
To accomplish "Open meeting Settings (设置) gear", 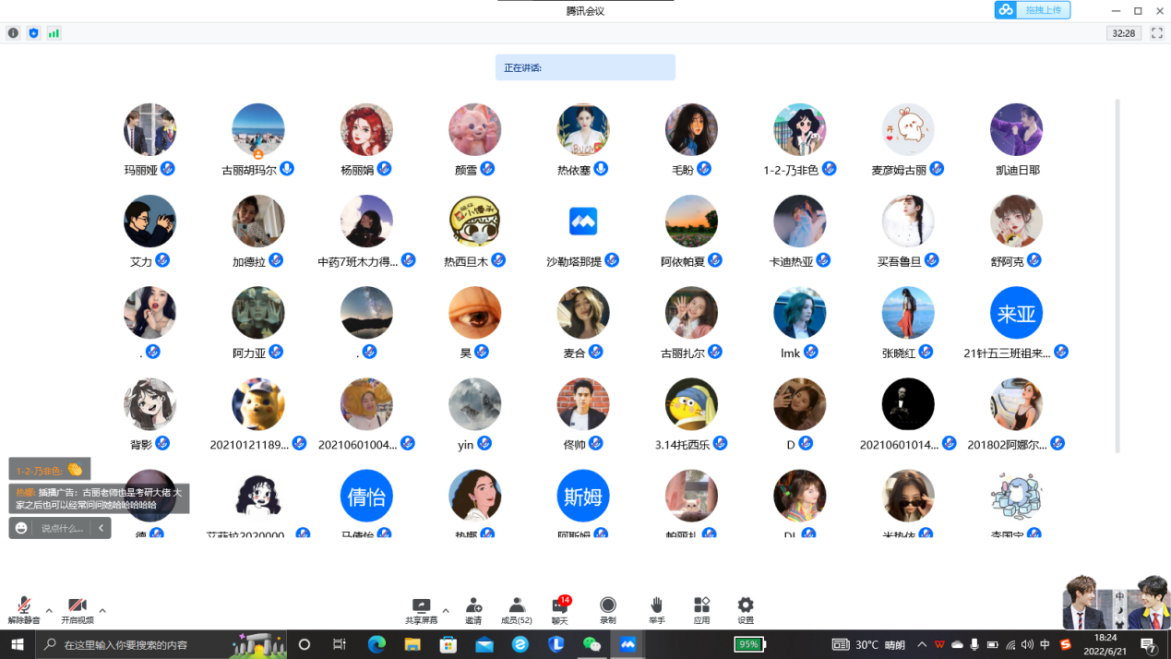I will click(745, 606).
